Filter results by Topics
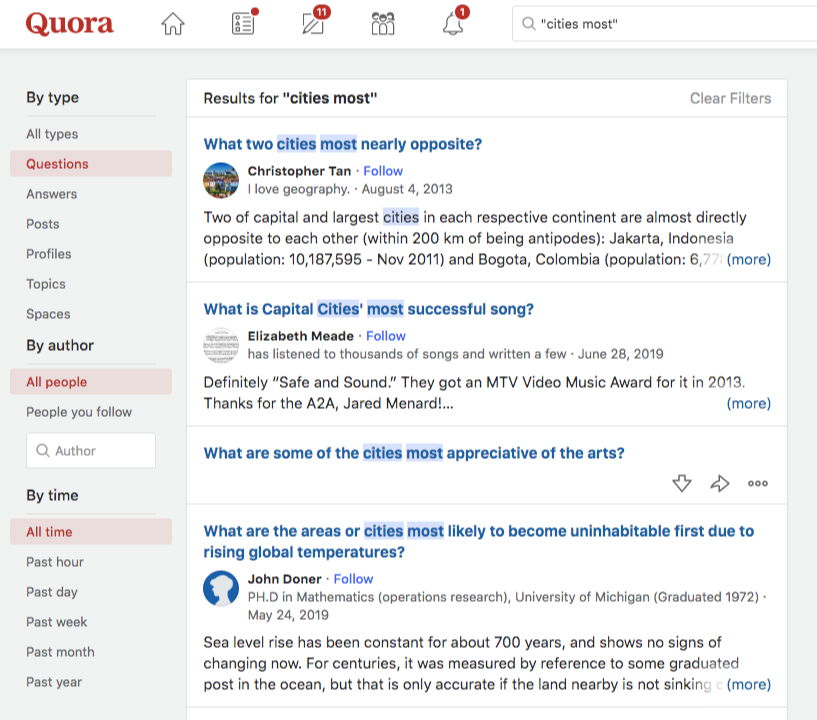This screenshot has height=720, width=817. coord(46,284)
